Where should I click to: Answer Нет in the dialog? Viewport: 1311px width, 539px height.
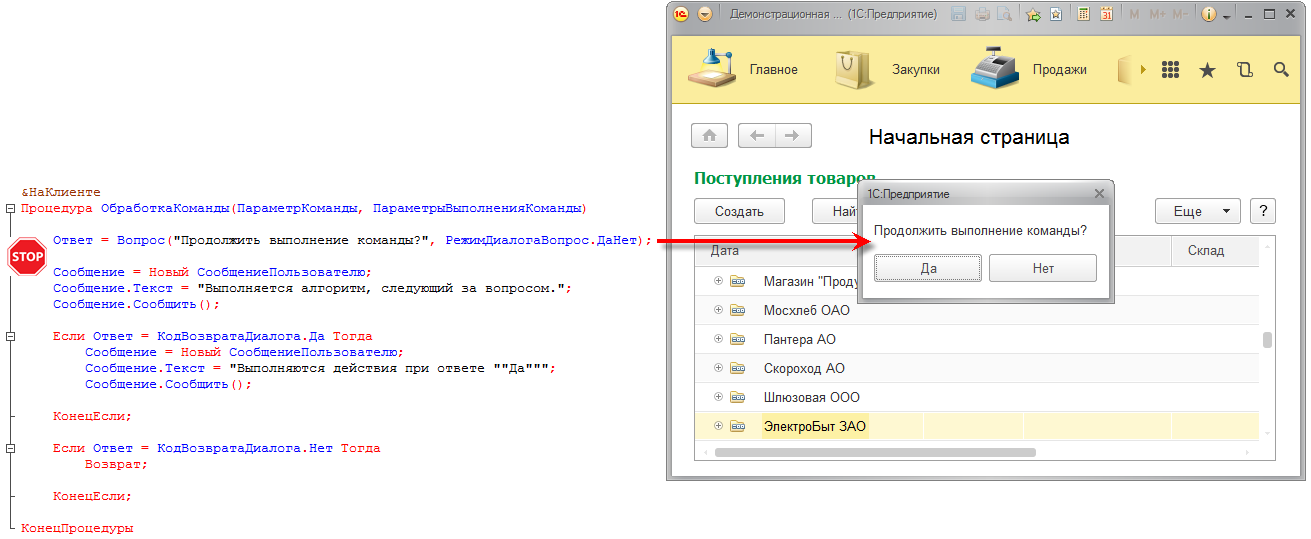tap(1043, 268)
